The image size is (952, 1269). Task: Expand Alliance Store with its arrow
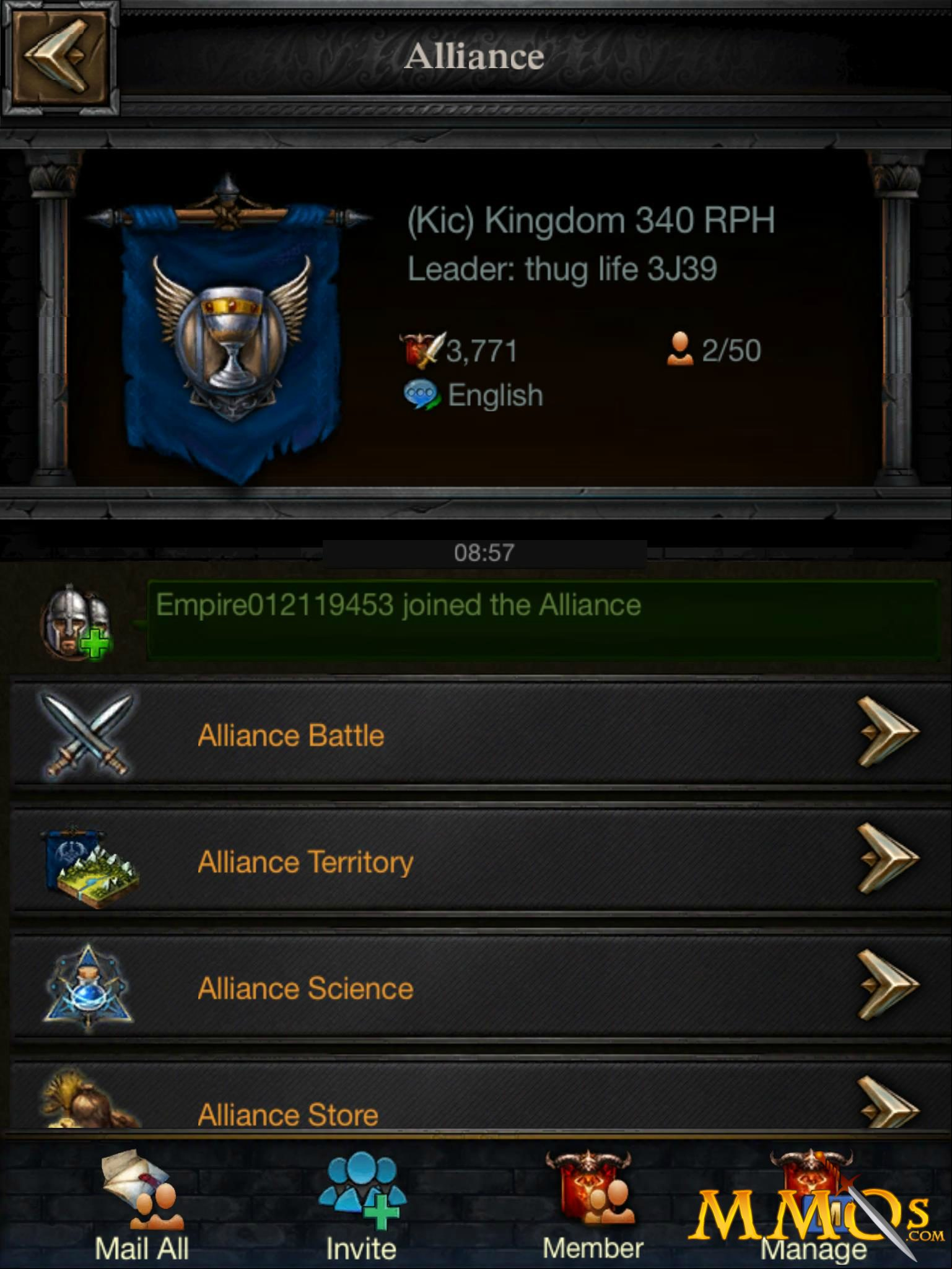(888, 1102)
